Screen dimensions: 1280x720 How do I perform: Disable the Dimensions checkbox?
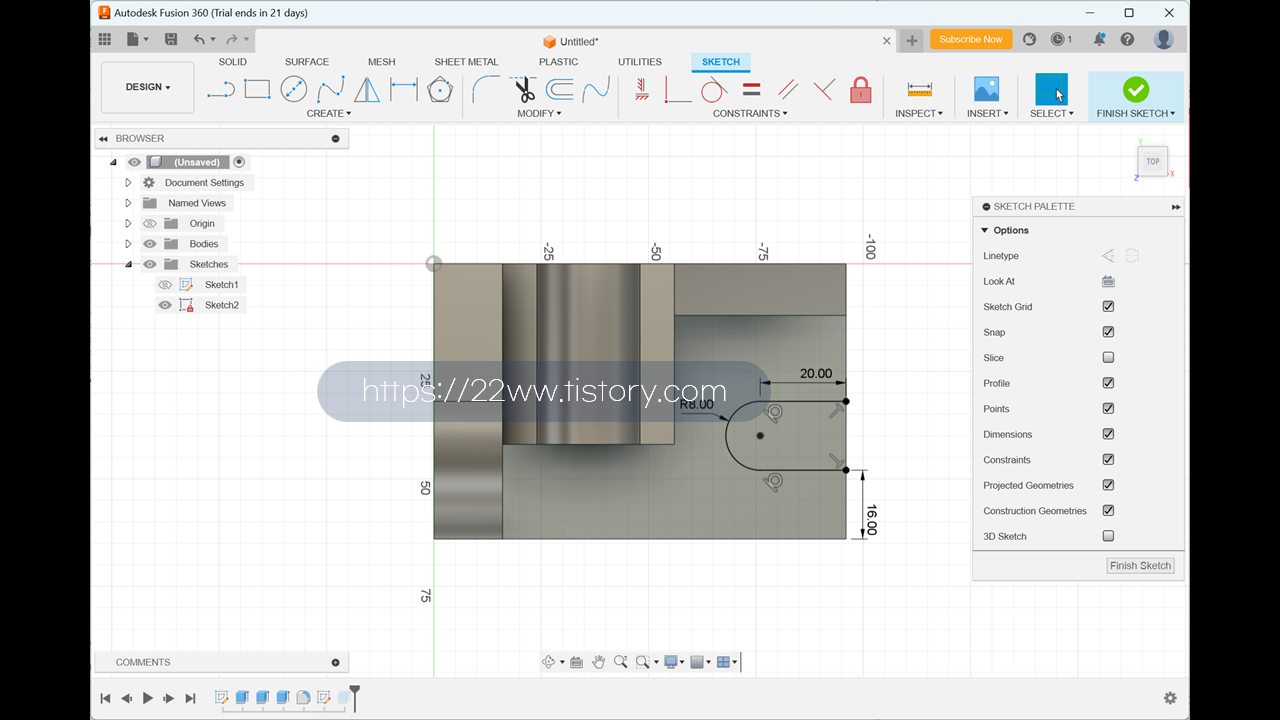pos(1108,434)
